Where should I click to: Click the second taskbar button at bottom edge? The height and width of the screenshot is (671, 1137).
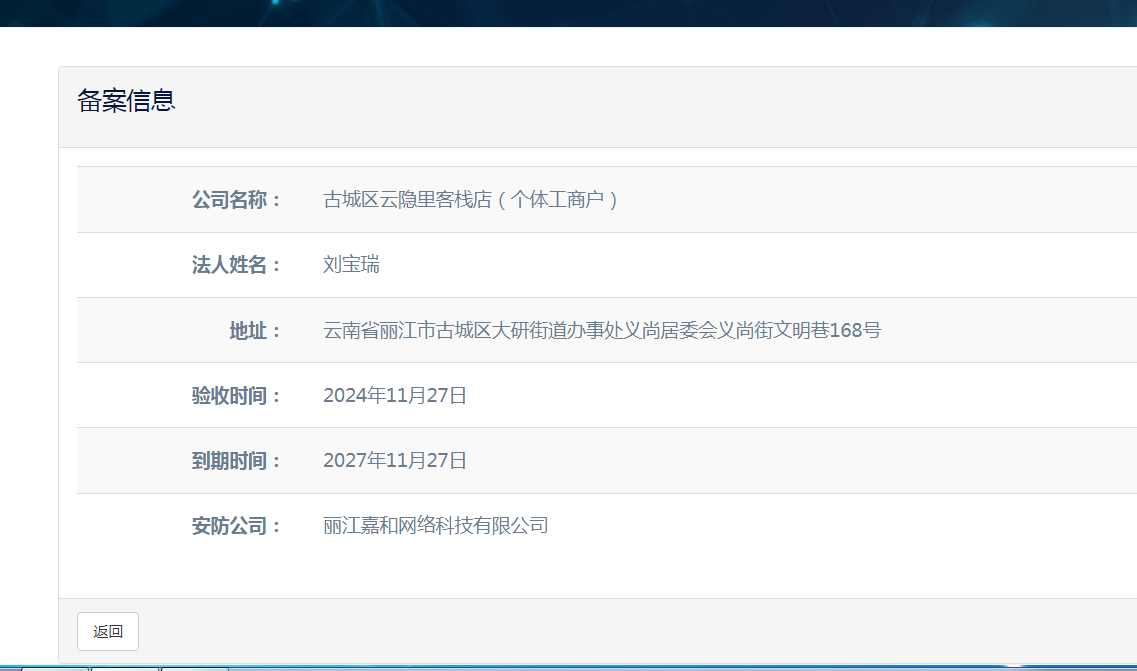126,668
